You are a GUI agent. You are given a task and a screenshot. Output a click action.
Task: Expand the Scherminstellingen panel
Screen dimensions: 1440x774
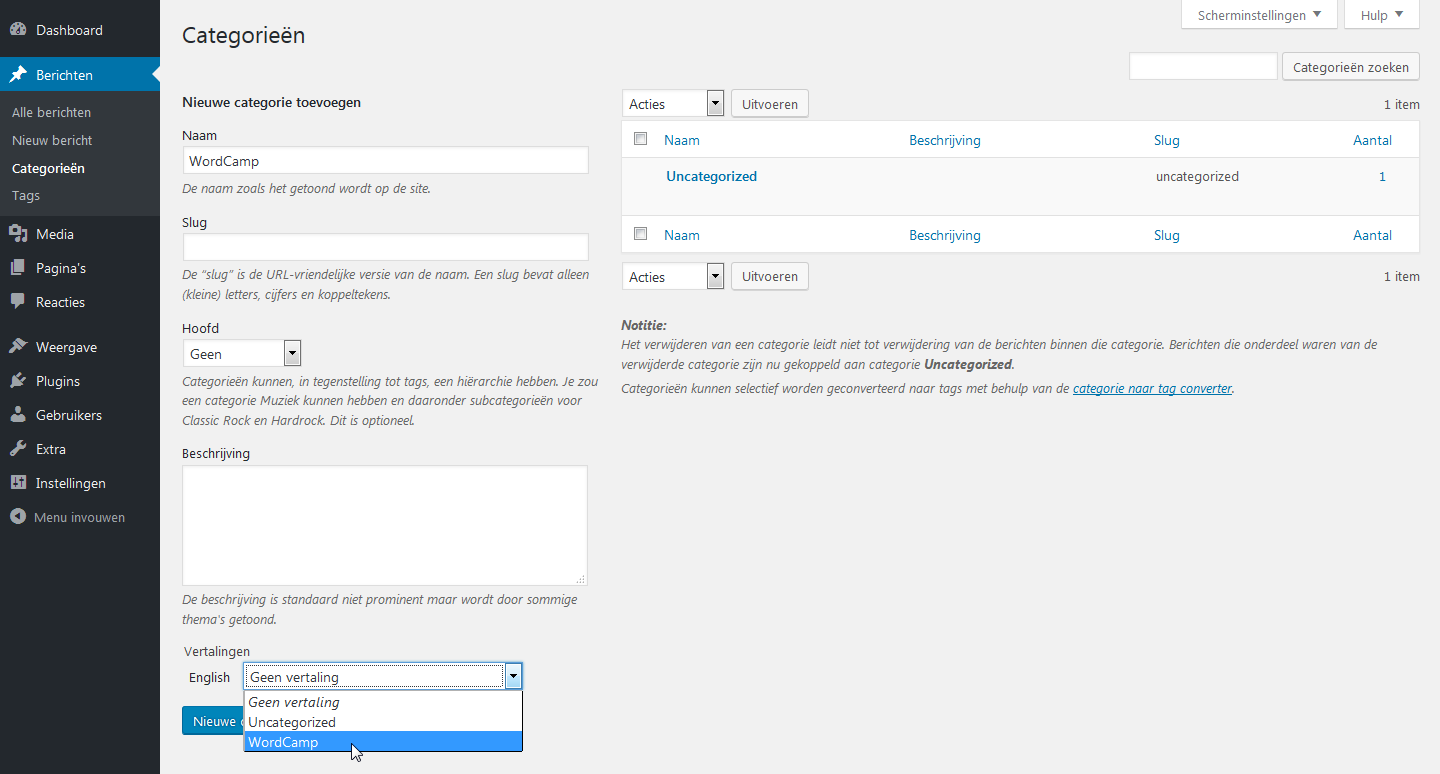pos(1258,15)
